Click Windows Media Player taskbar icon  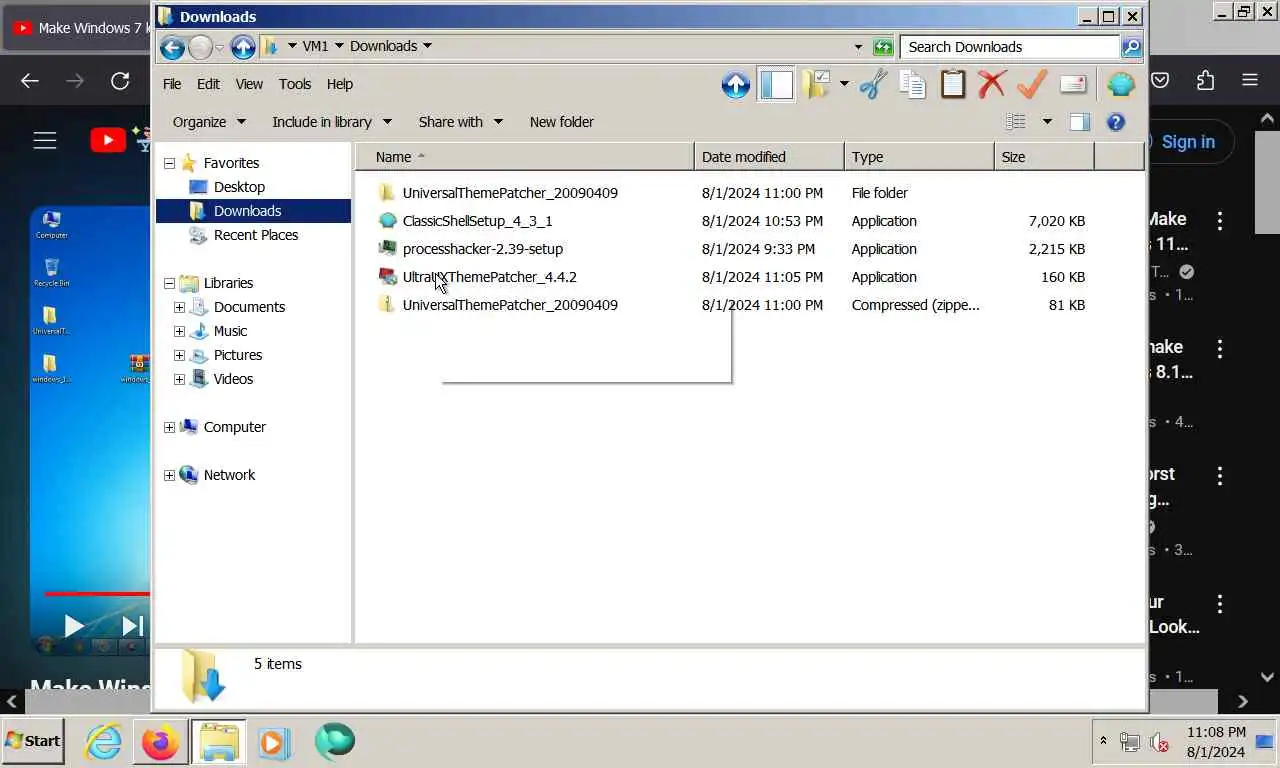coord(275,742)
